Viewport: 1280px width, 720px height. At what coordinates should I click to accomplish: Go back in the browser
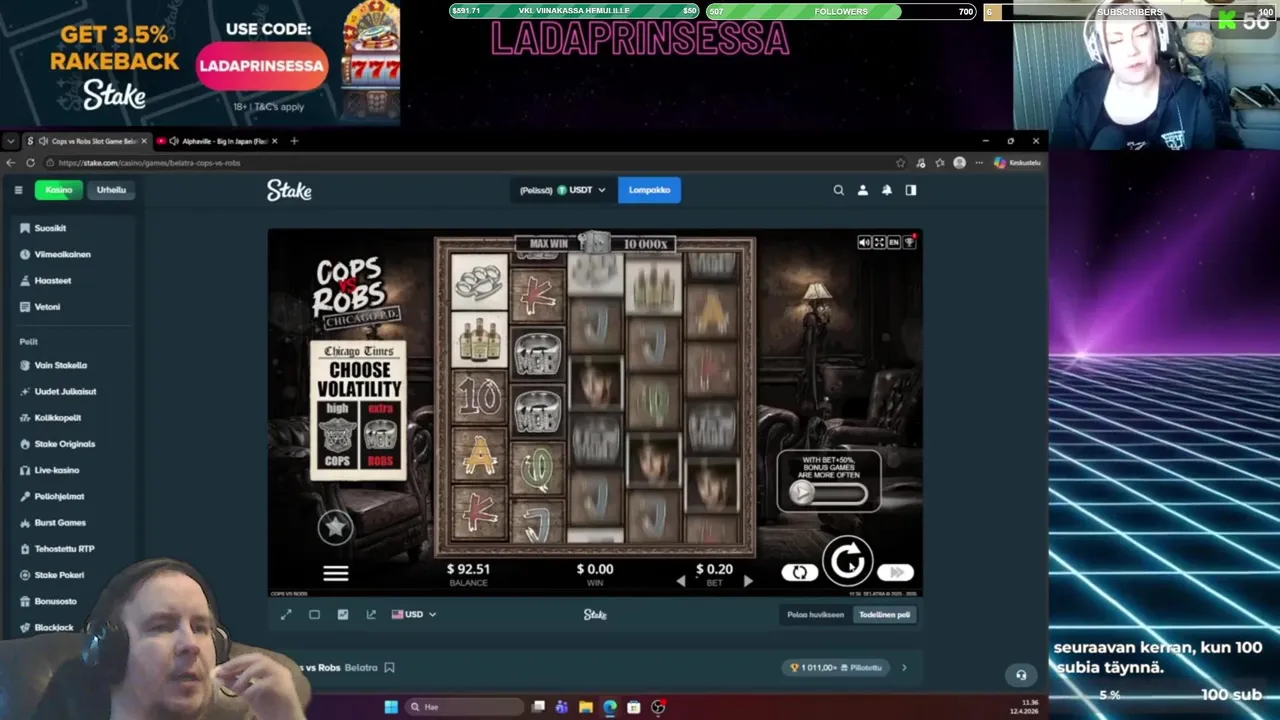tap(11, 163)
